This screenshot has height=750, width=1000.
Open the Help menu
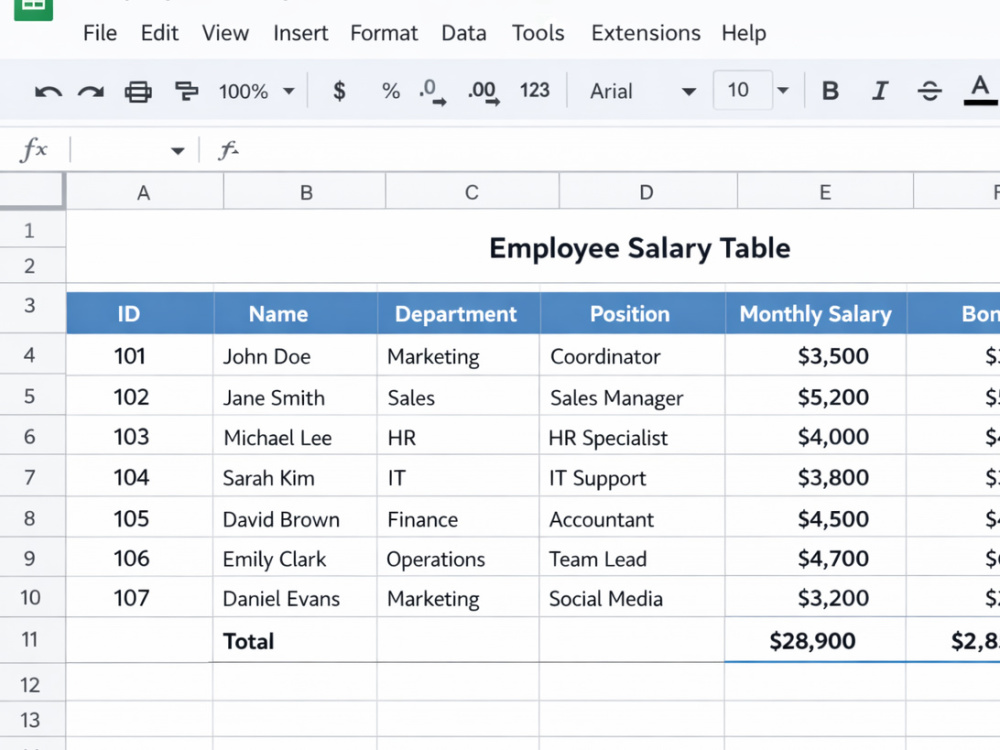pos(744,33)
